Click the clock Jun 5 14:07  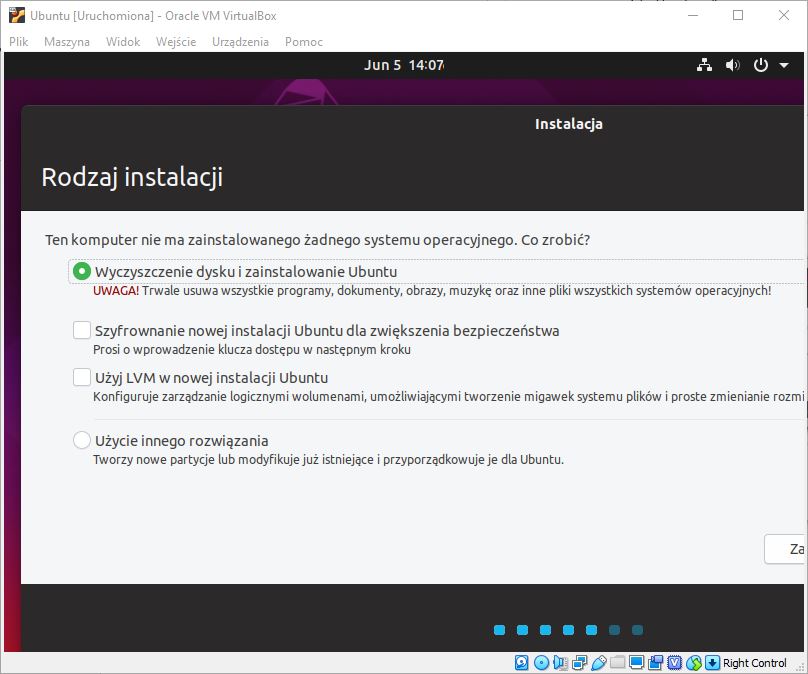pos(404,65)
